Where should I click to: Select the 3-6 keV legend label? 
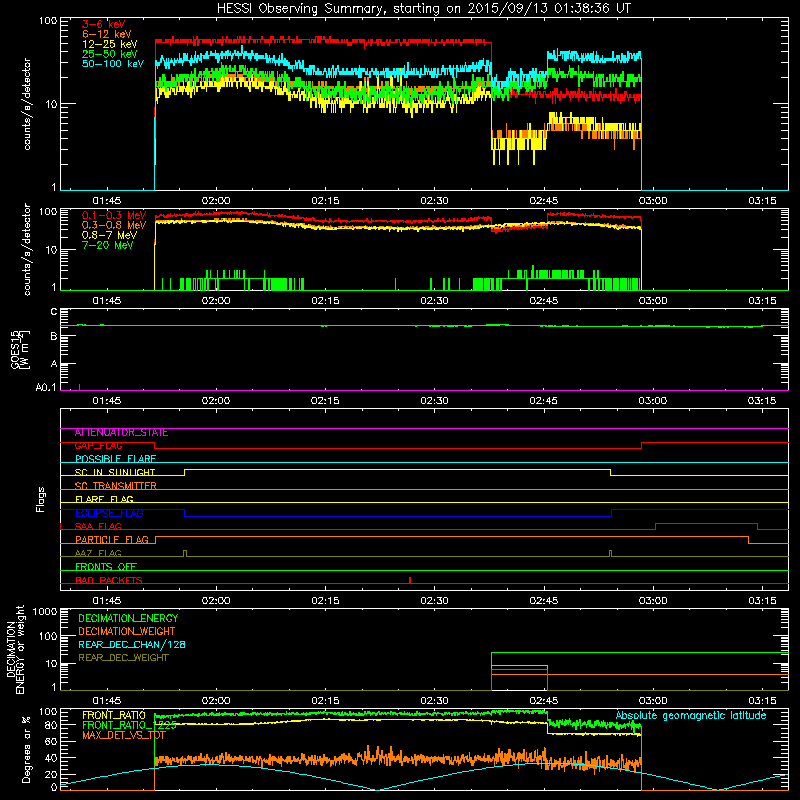tap(103, 24)
